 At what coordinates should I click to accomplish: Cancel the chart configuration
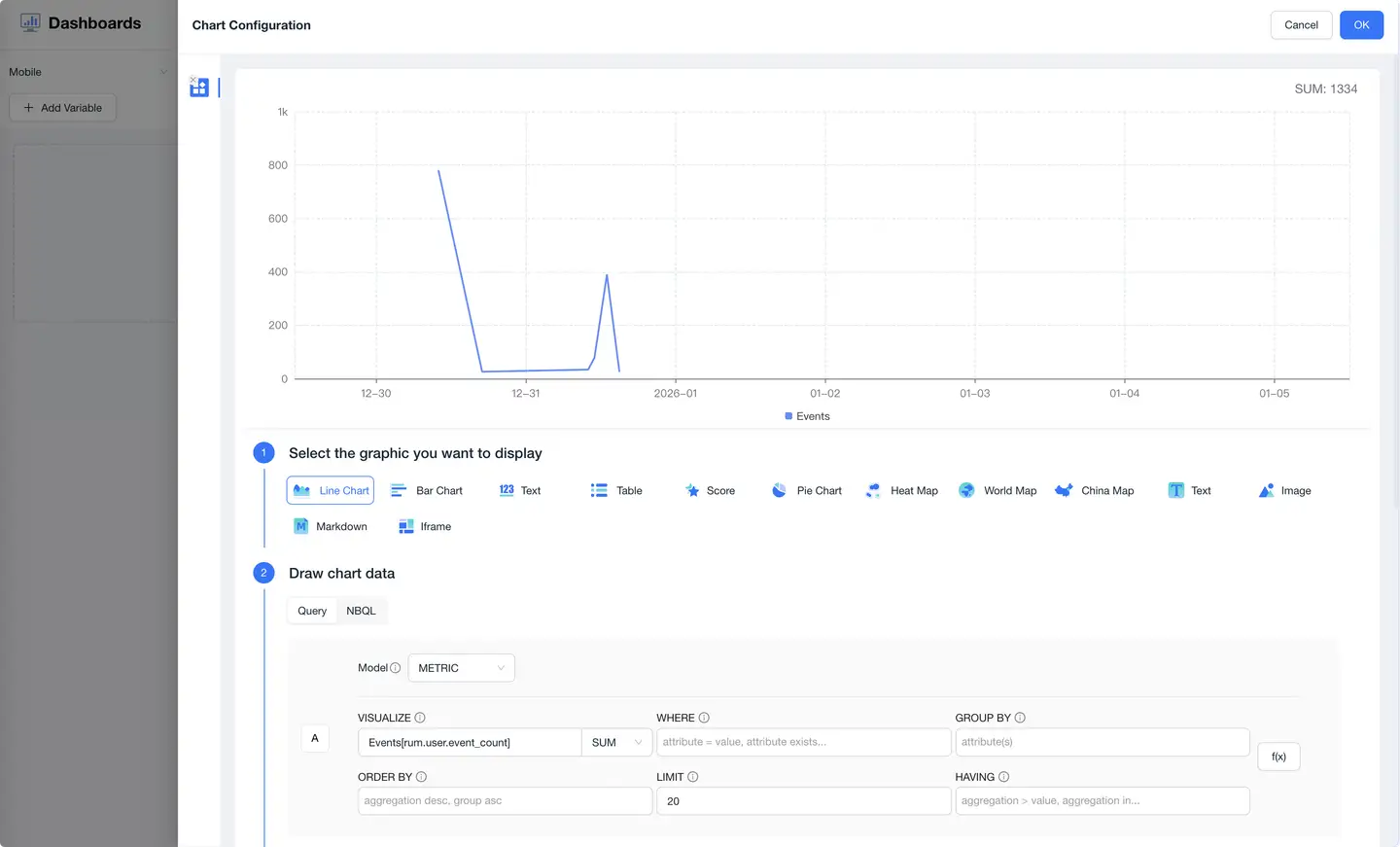[x=1301, y=25]
